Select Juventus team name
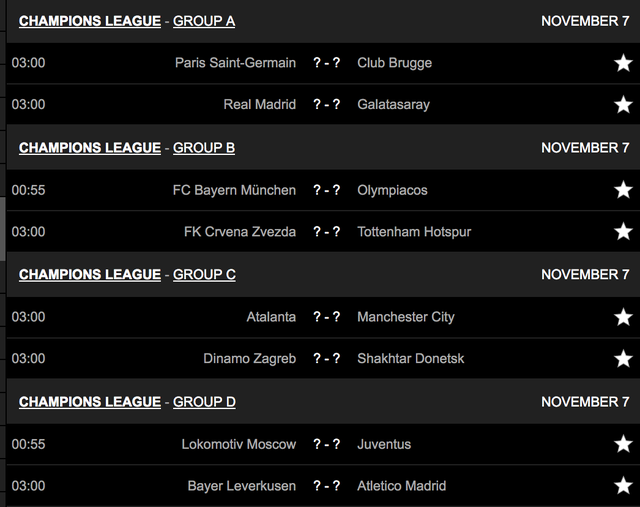Image resolution: width=640 pixels, height=507 pixels. 384,444
